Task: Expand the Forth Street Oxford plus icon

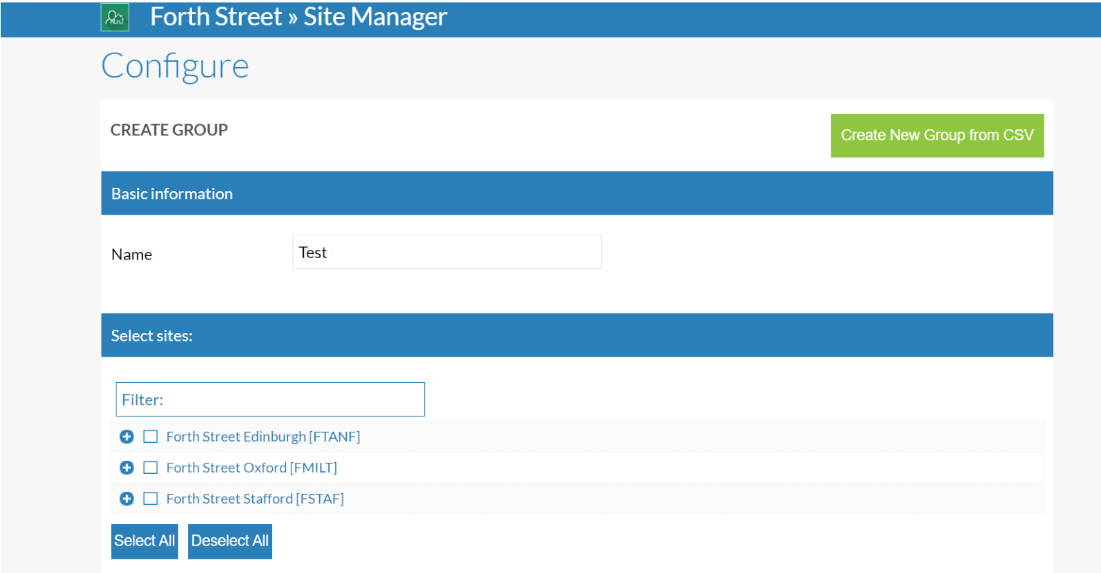Action: click(126, 468)
